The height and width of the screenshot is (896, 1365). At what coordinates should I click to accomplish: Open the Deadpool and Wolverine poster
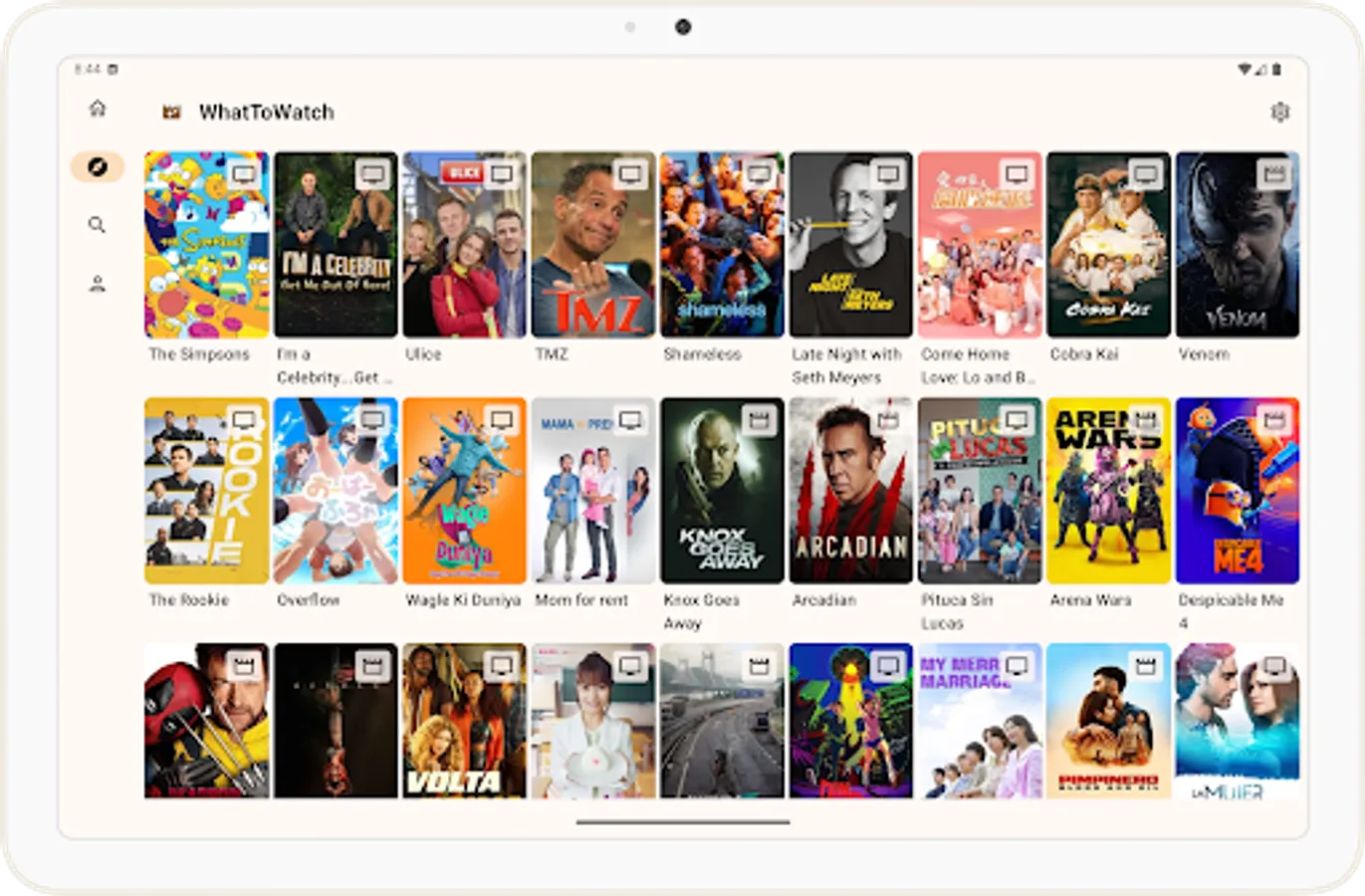207,721
